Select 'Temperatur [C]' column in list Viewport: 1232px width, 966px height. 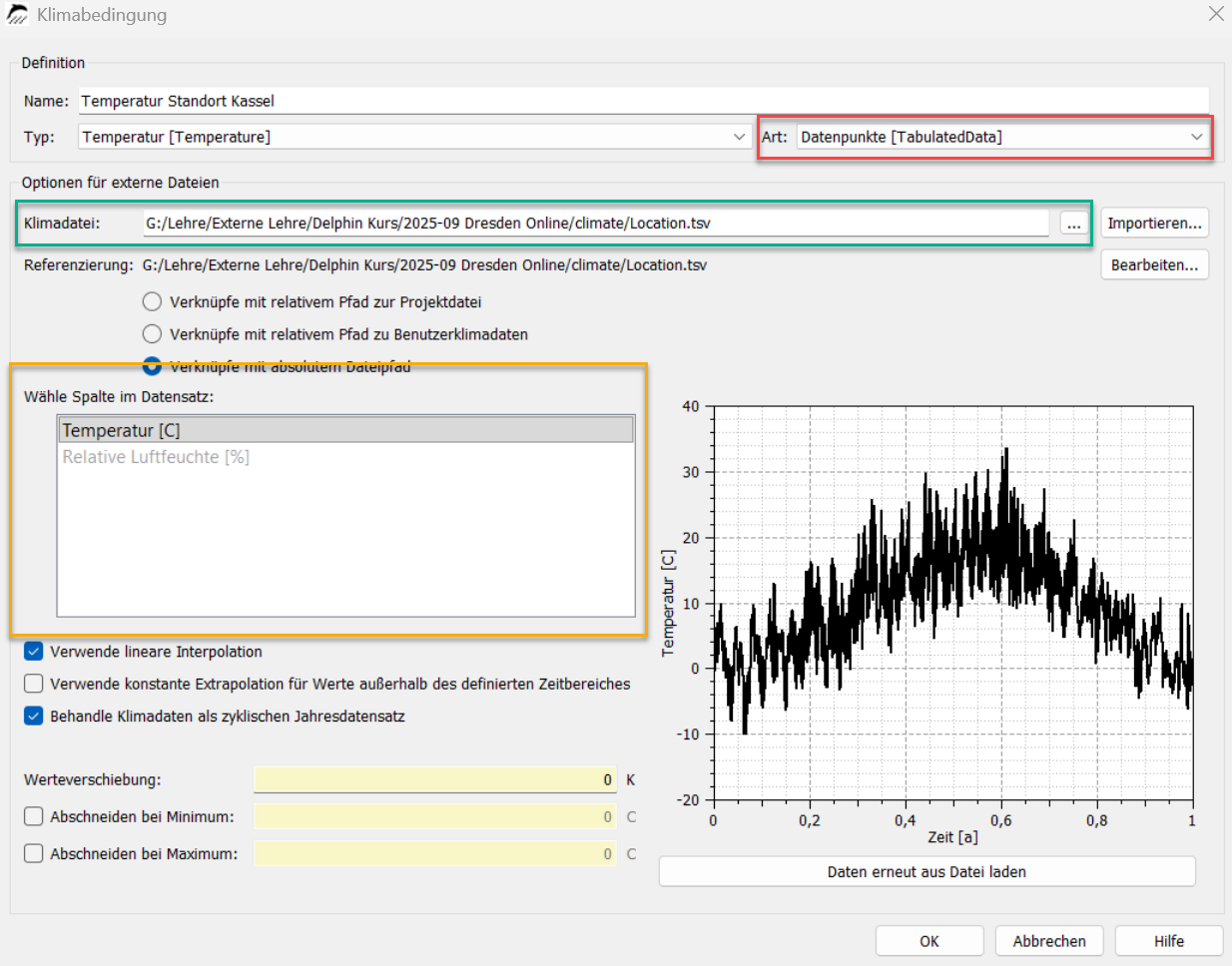click(x=345, y=430)
